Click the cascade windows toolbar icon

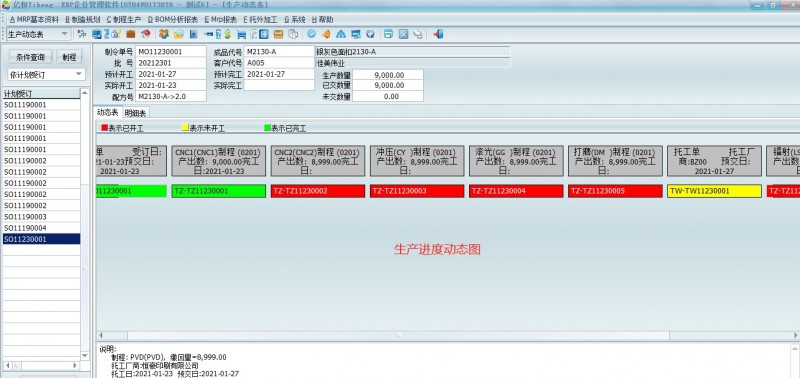coord(418,34)
